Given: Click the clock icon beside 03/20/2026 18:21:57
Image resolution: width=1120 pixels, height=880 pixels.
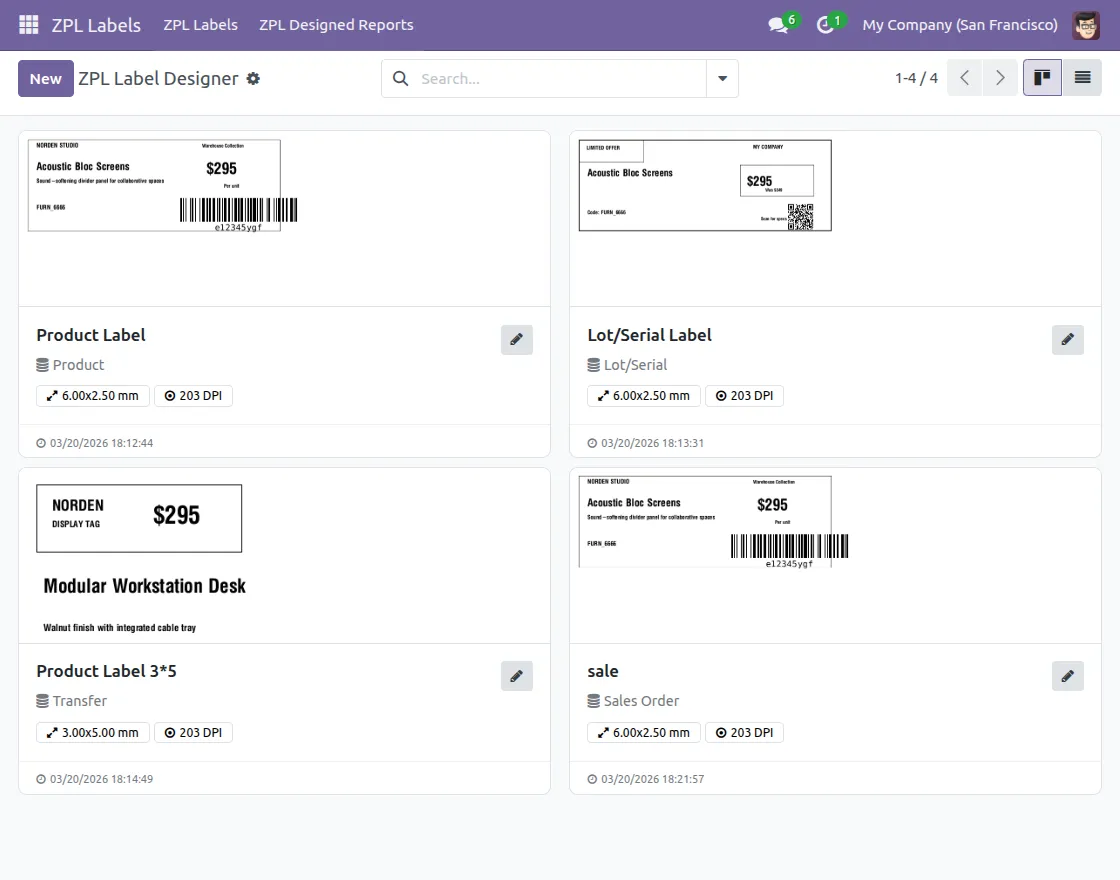Looking at the screenshot, I should [x=592, y=779].
